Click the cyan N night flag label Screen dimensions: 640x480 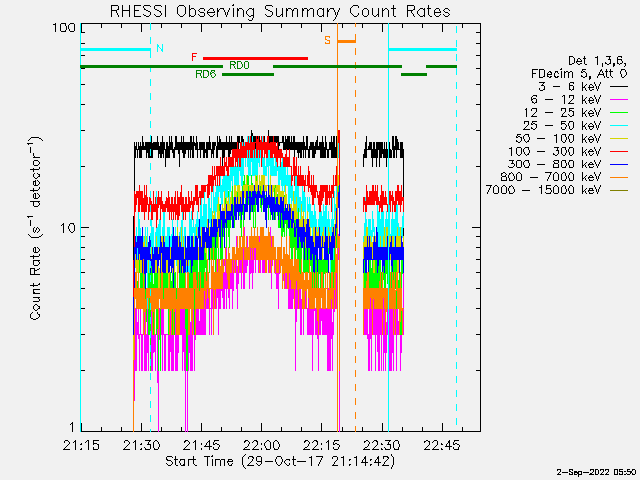(x=160, y=48)
